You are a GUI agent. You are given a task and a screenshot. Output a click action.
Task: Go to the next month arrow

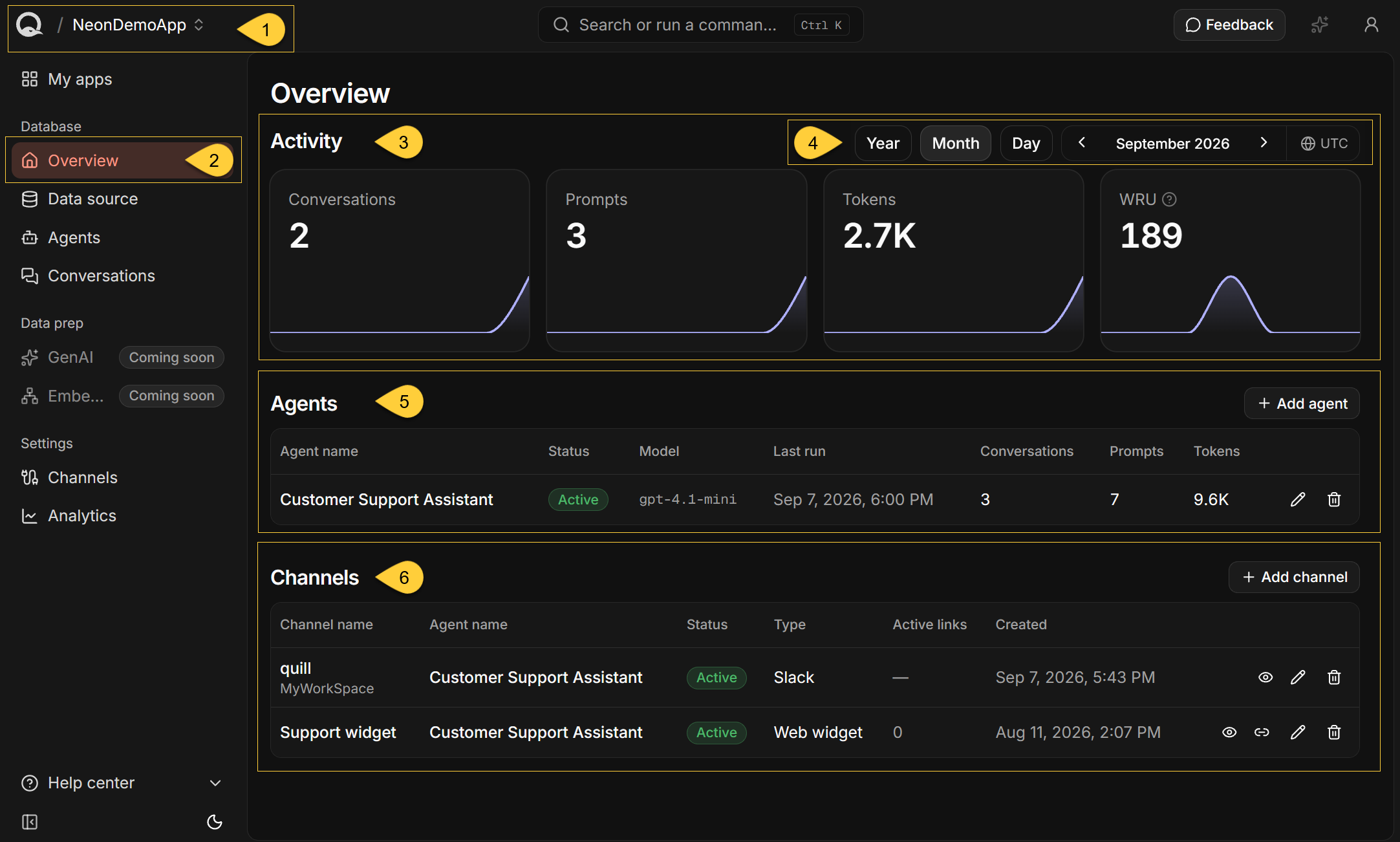tap(1264, 143)
